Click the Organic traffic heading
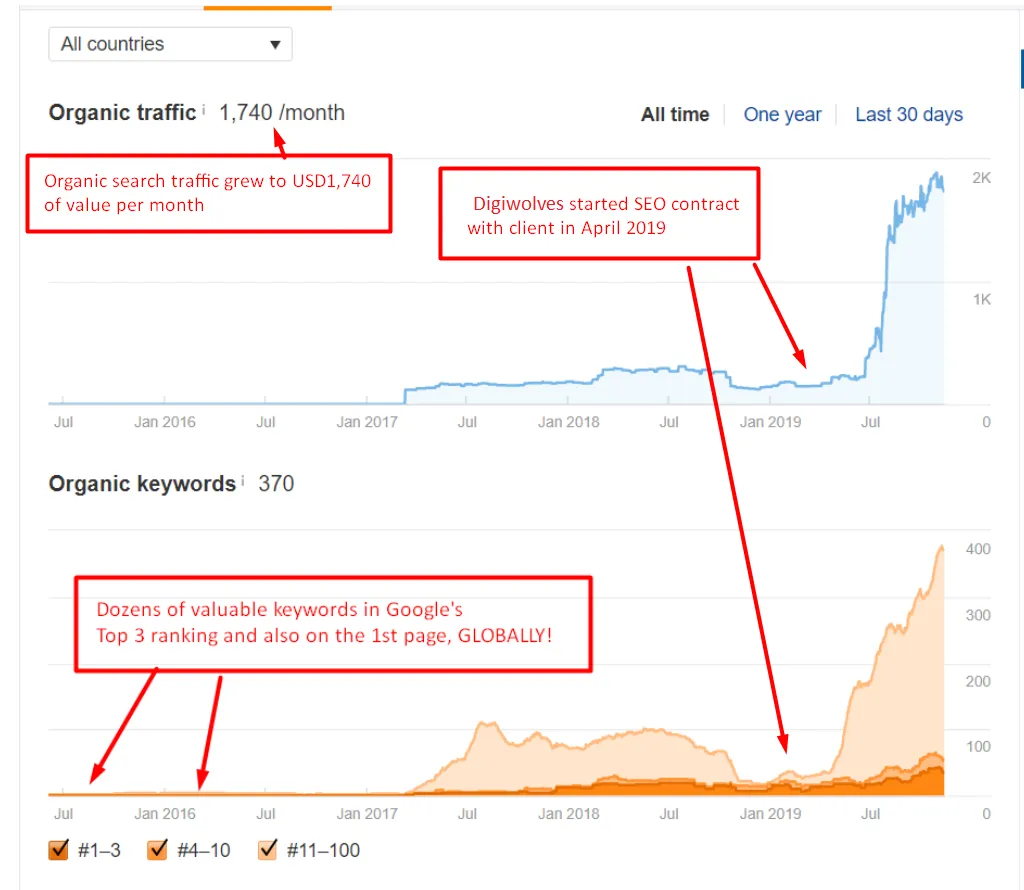The height and width of the screenshot is (890, 1024). (x=122, y=112)
